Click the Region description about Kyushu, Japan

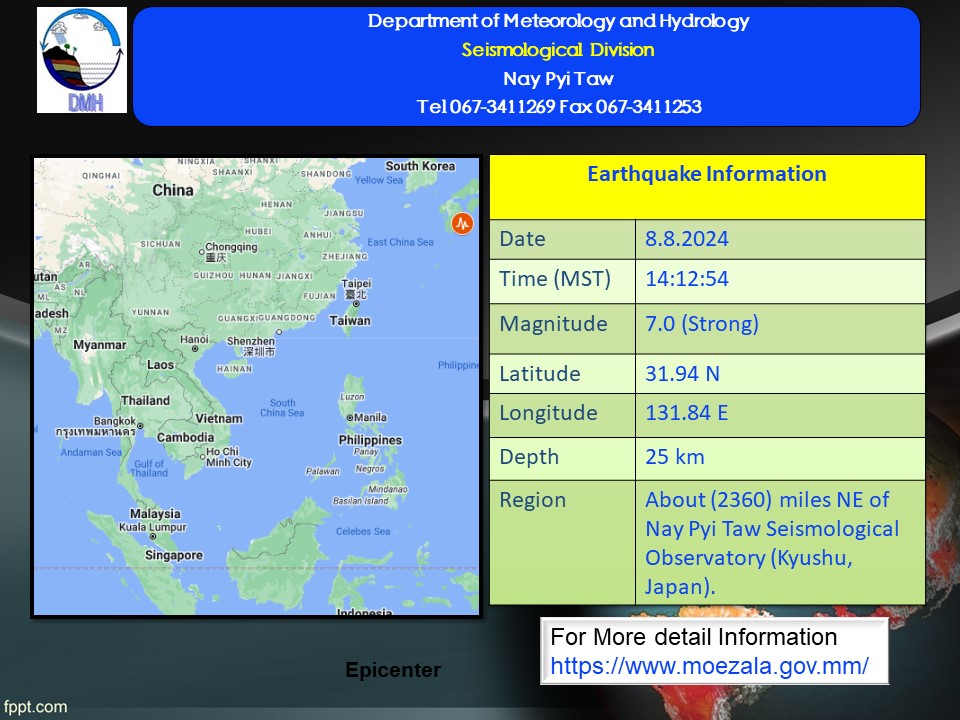point(772,543)
